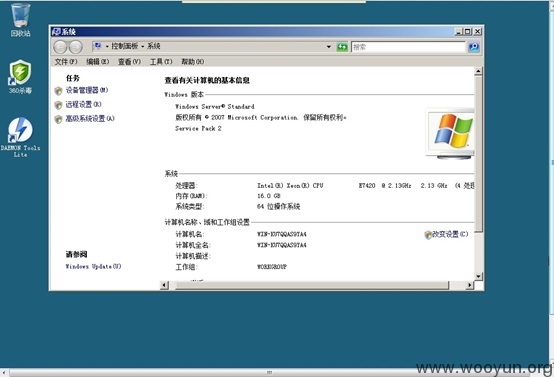Open the 360 antivirus desktop shortcut
The image size is (554, 377).
click(x=20, y=76)
